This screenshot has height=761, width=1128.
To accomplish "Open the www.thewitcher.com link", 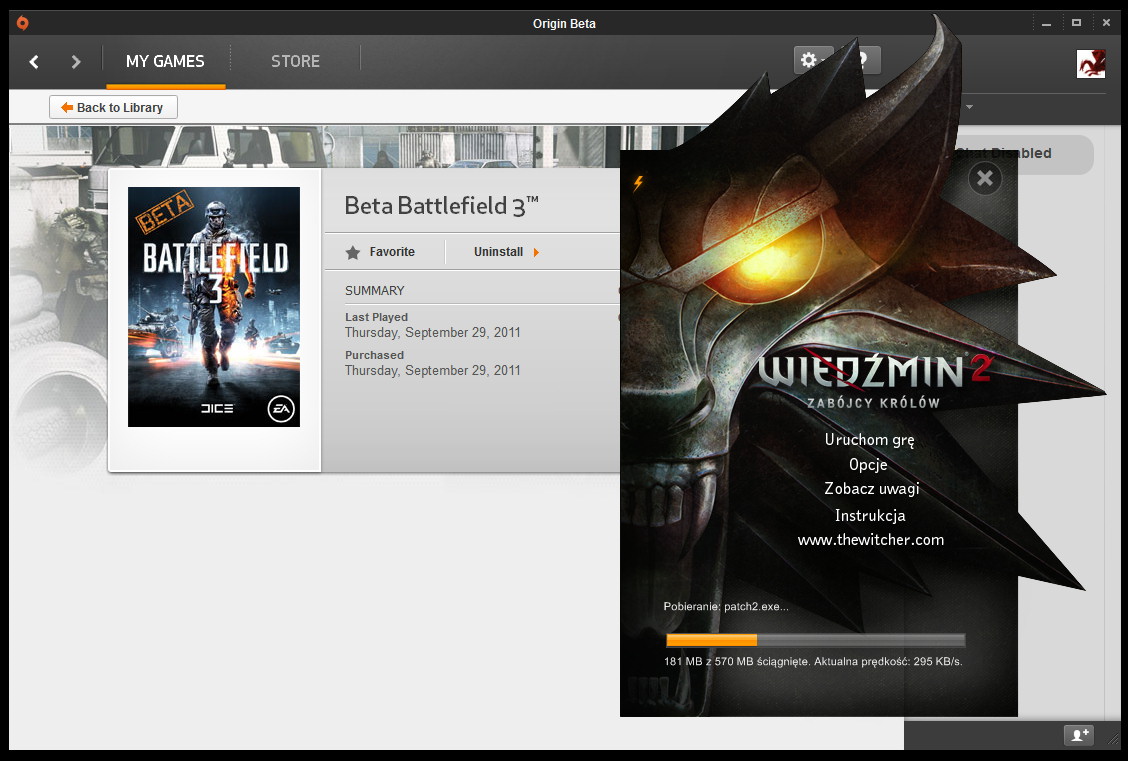I will click(870, 540).
